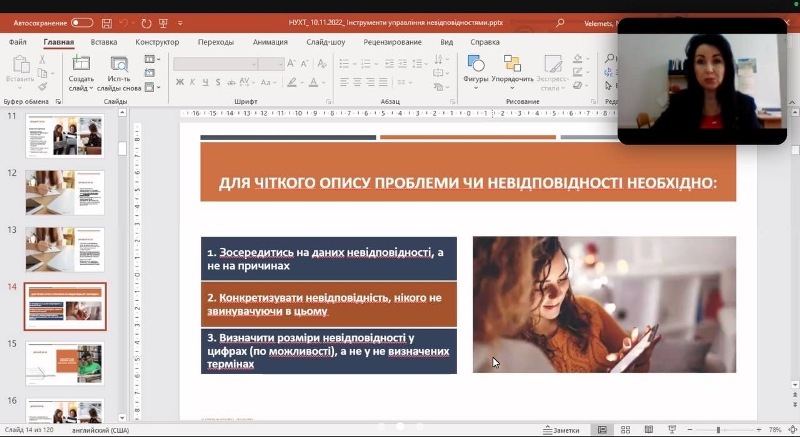Toggle align text left
Image resolution: width=800 pixels, height=437 pixels.
[344, 82]
